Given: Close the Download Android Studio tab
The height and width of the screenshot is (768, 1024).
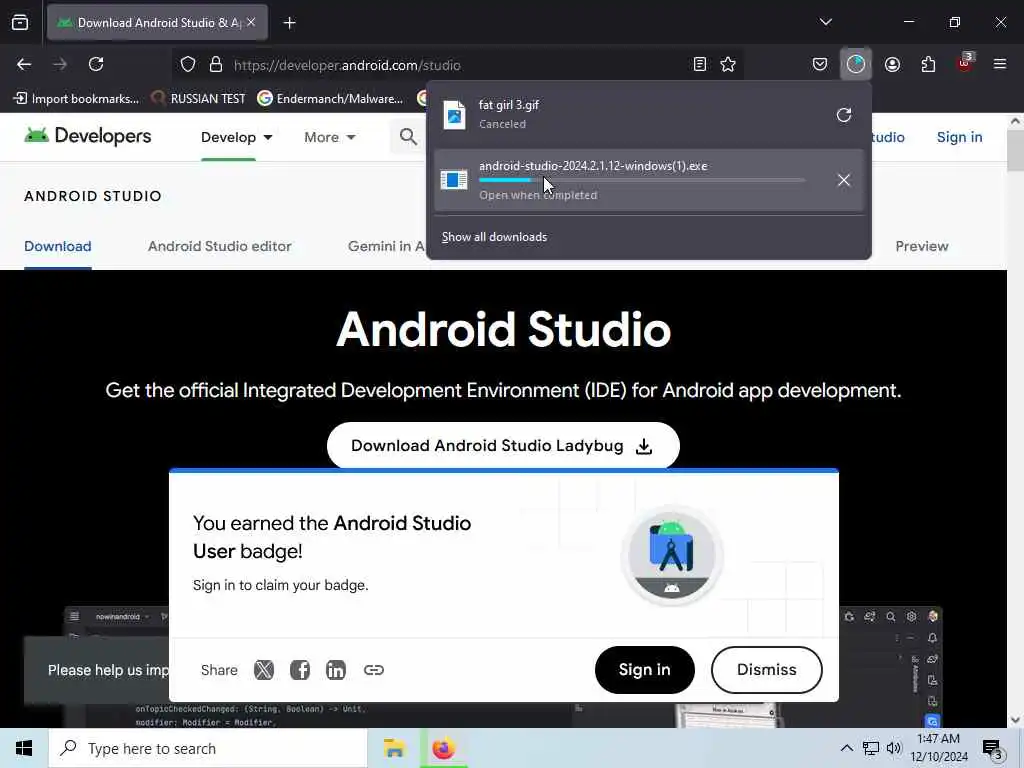Looking at the screenshot, I should [x=251, y=22].
